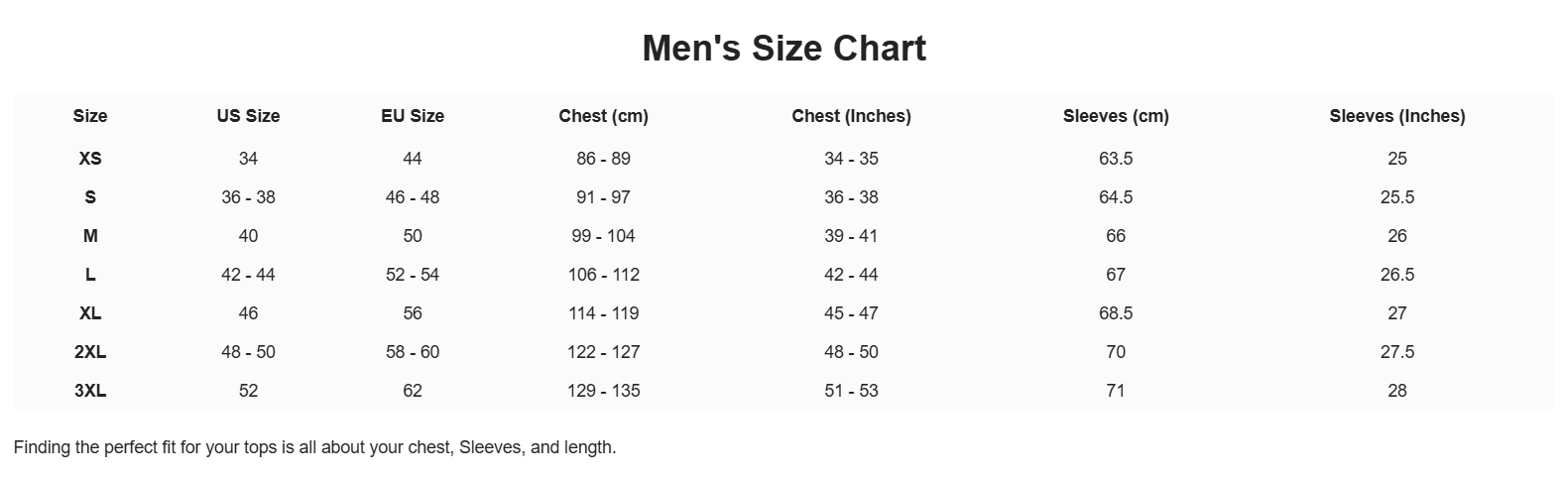1568x482 pixels.
Task: Click the 3XL size row label
Action: pos(90,391)
